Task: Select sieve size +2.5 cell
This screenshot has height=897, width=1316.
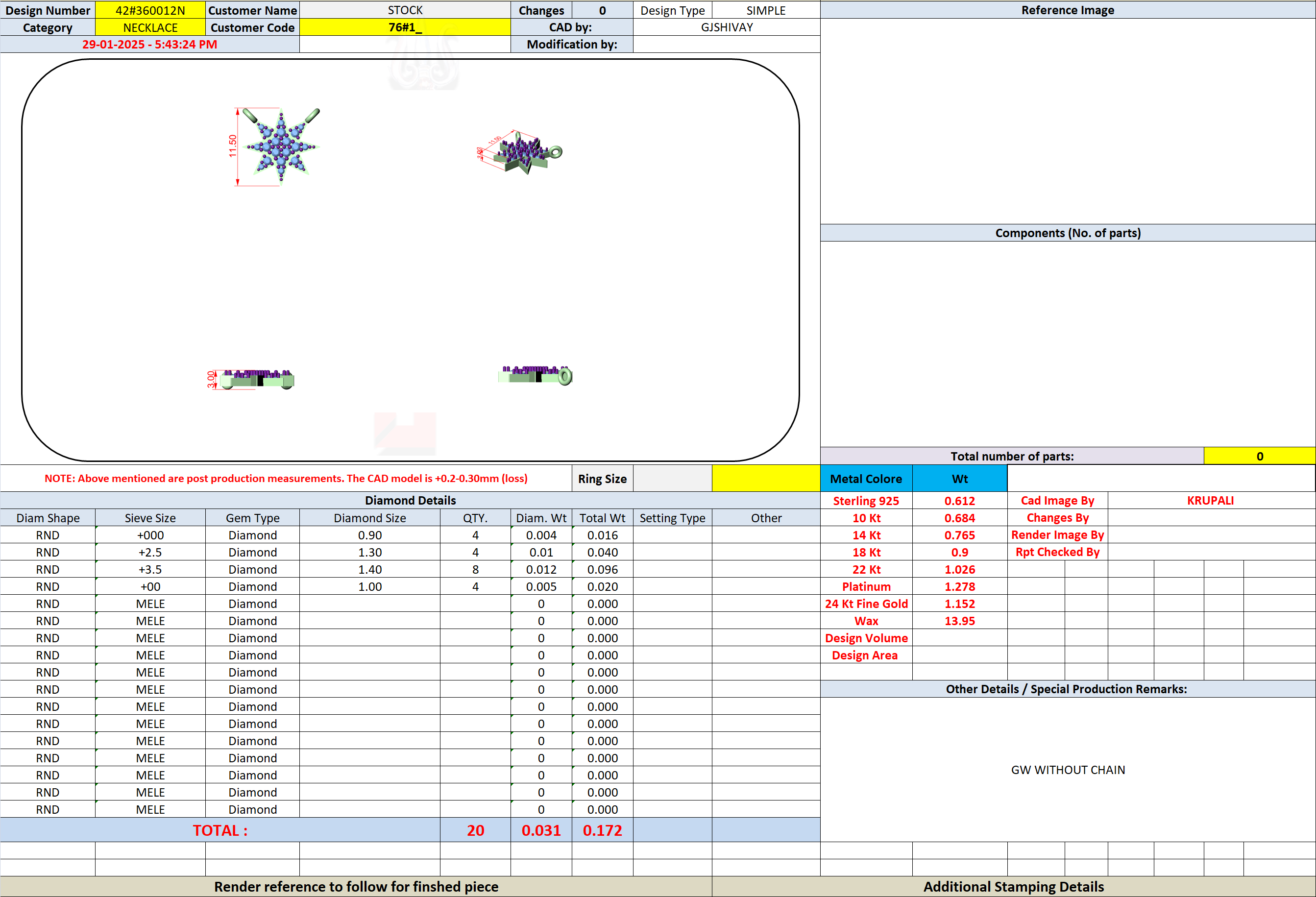Action: [x=150, y=552]
